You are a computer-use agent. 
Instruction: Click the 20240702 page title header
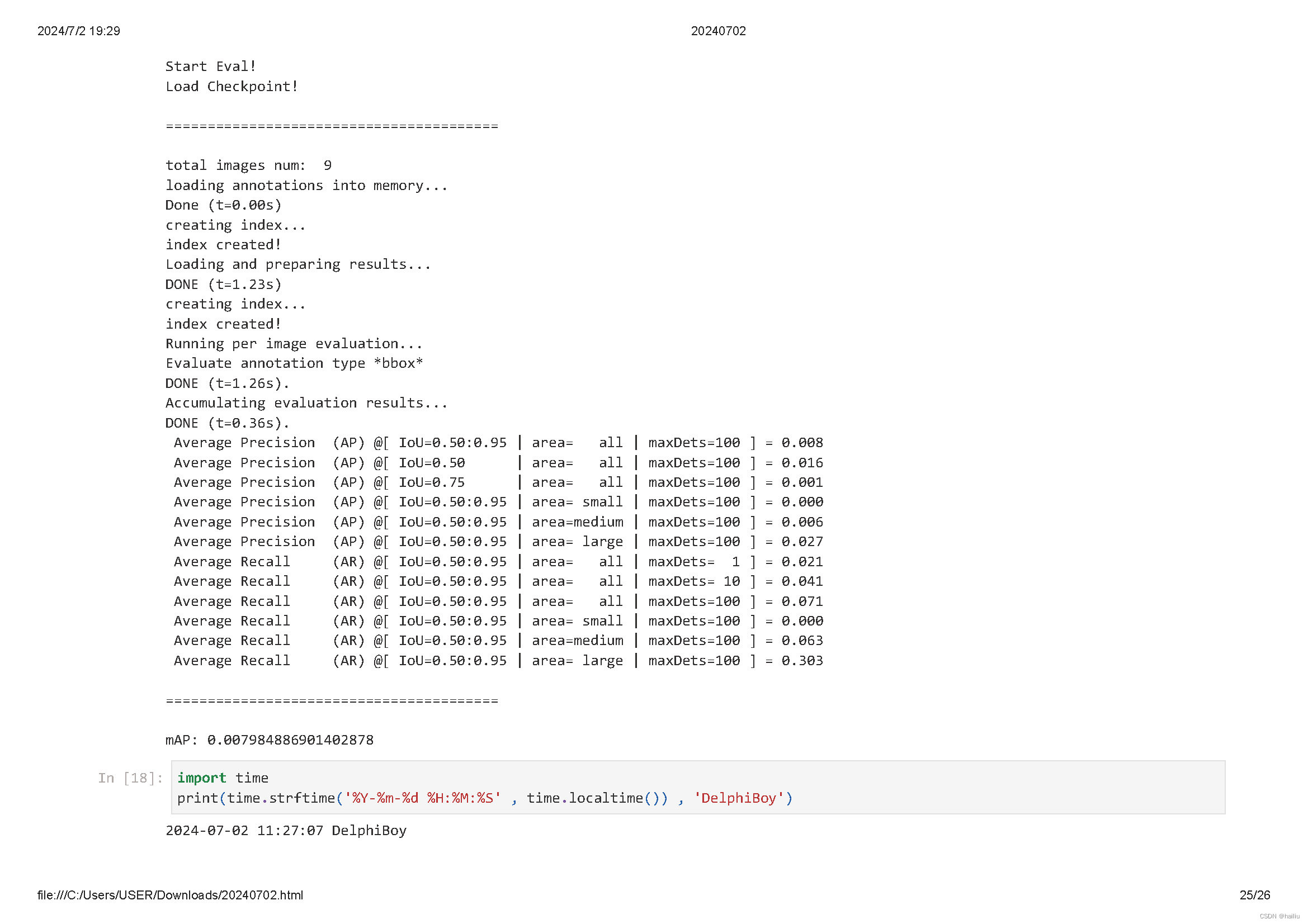(x=718, y=31)
